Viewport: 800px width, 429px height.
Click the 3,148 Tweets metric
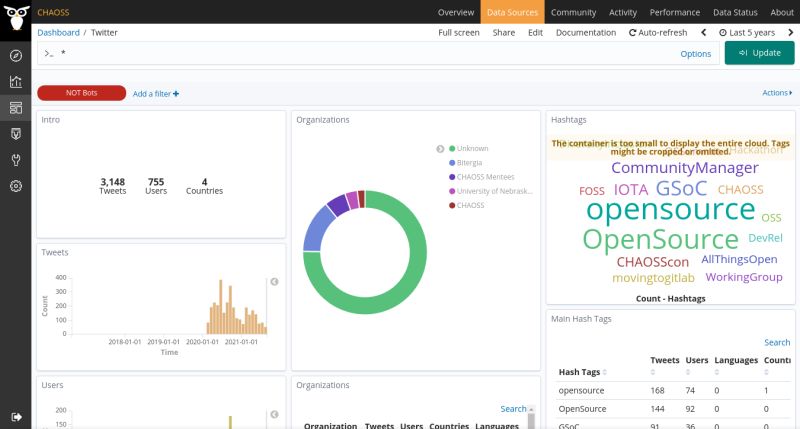pyautogui.click(x=113, y=186)
